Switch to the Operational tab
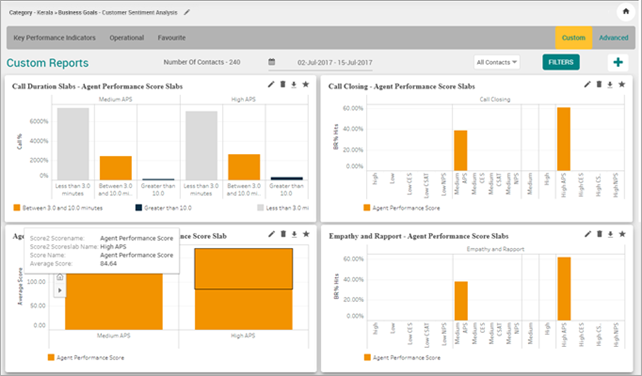This screenshot has width=642, height=376. (127, 38)
